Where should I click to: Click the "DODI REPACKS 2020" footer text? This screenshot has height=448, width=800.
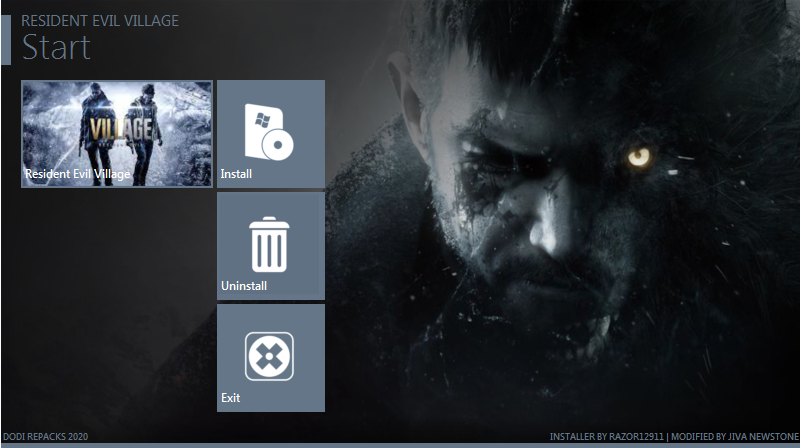[x=45, y=437]
